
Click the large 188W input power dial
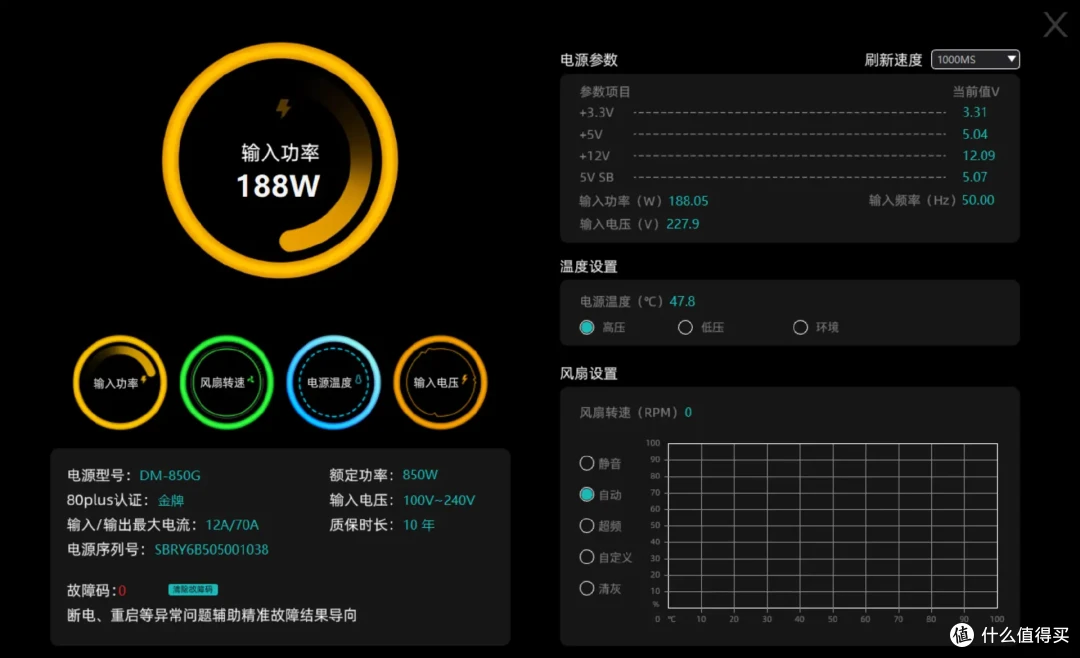point(280,161)
